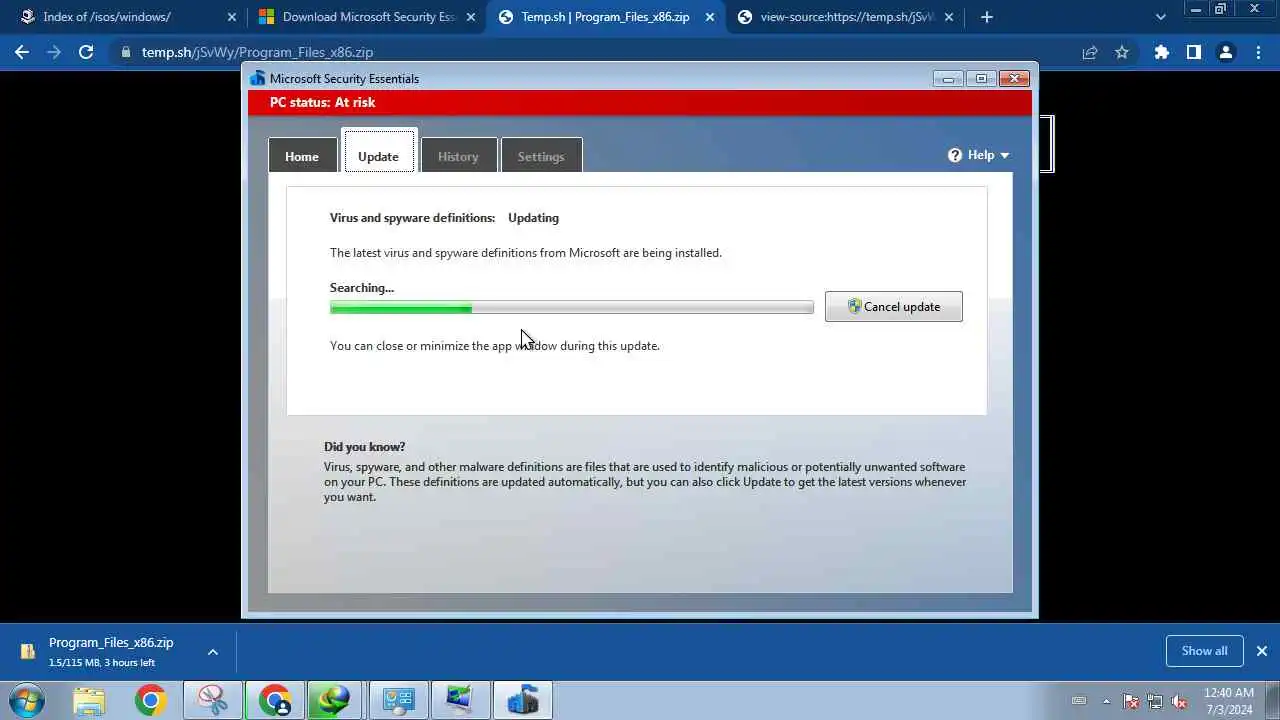Open the Help dropdown arrow
The width and height of the screenshot is (1280, 720).
point(1004,155)
